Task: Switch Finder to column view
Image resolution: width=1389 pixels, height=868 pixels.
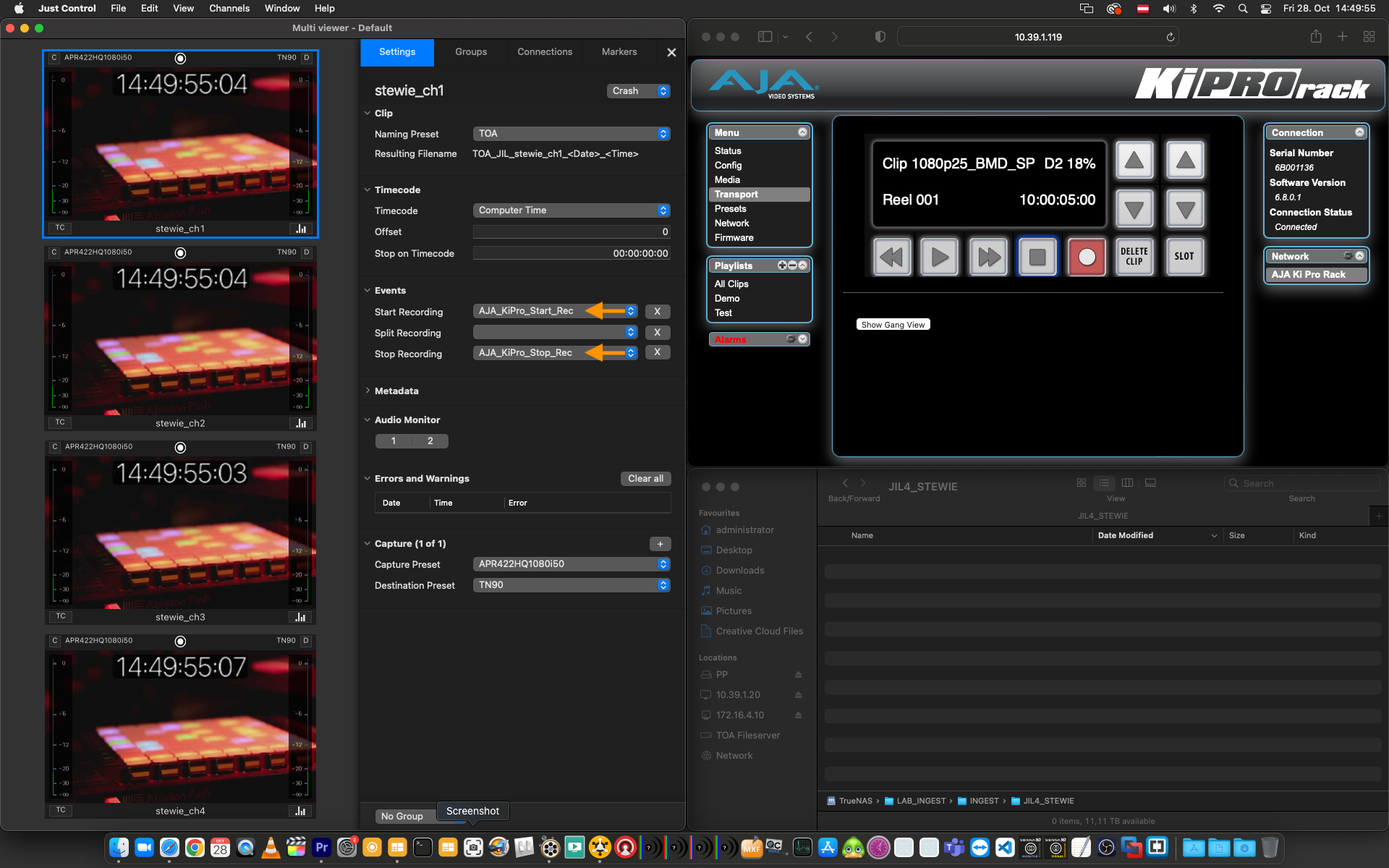Action: coord(1127,482)
